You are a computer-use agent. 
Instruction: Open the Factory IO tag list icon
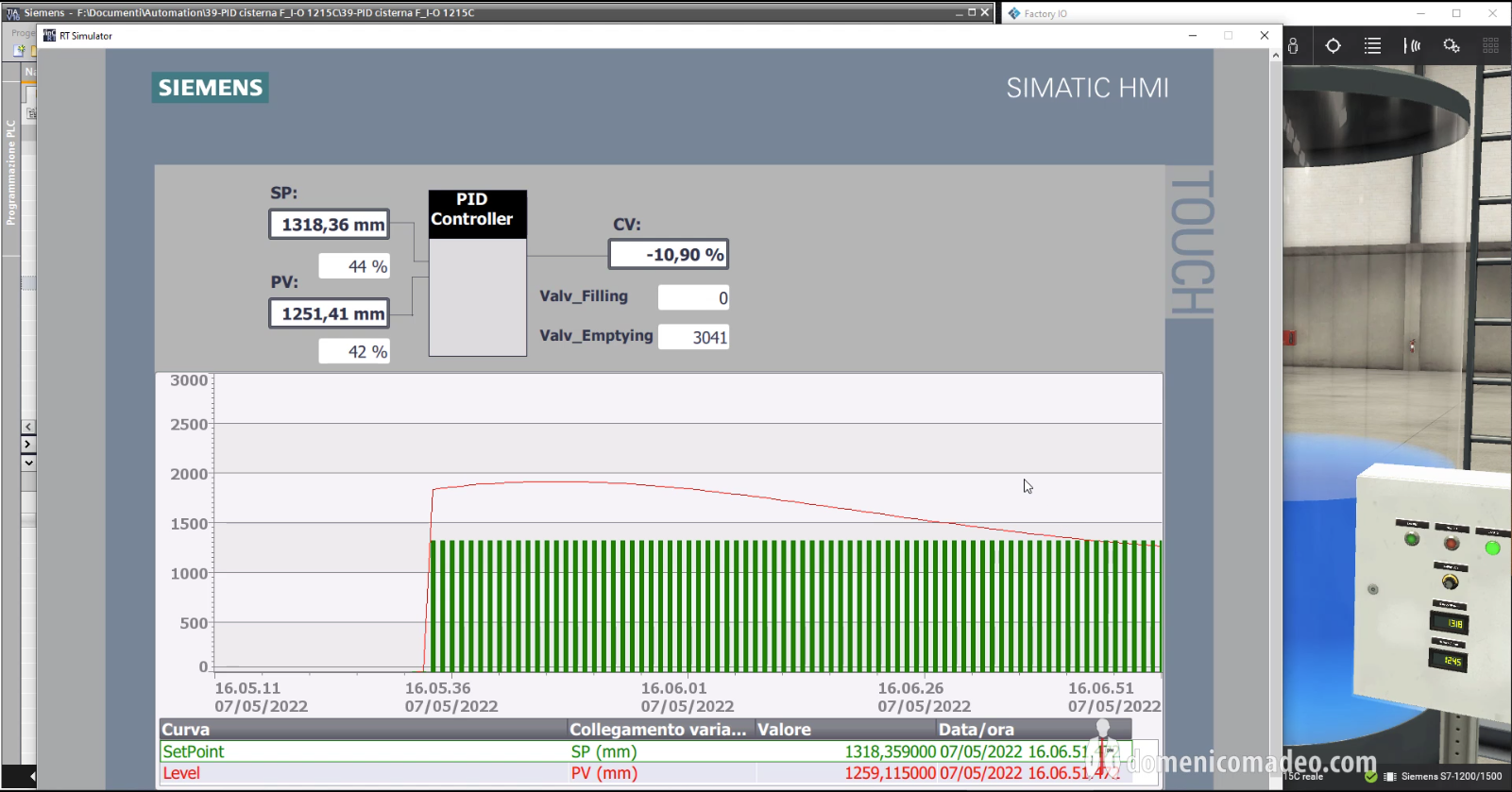(x=1372, y=46)
